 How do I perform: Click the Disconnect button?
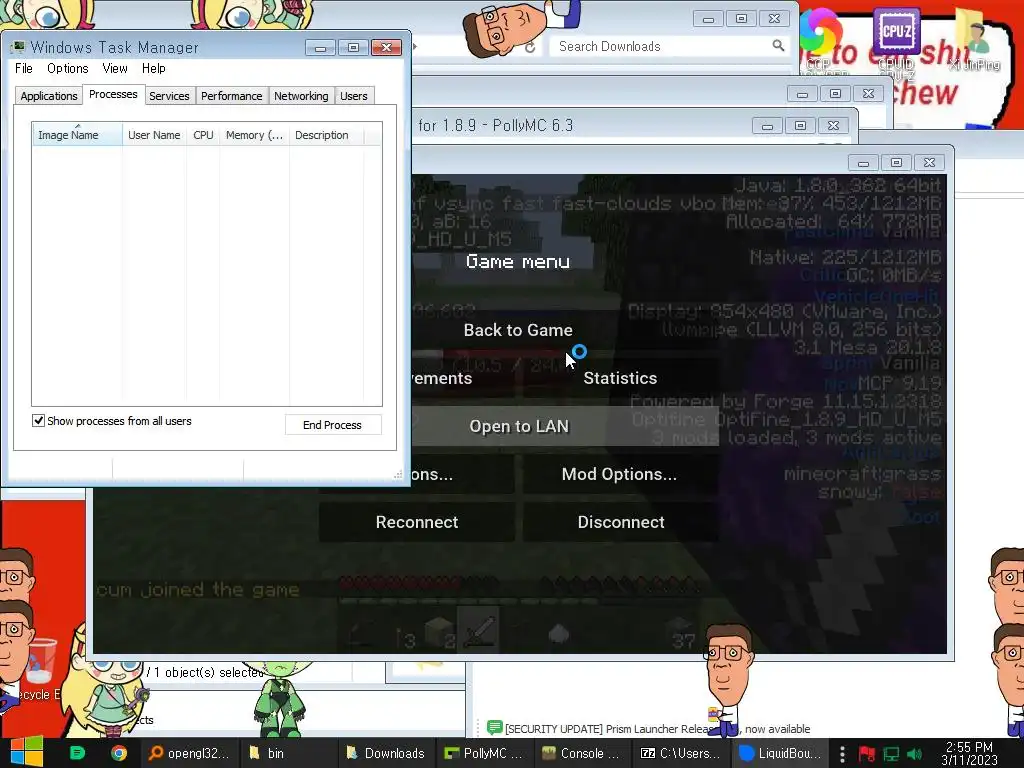coord(620,522)
